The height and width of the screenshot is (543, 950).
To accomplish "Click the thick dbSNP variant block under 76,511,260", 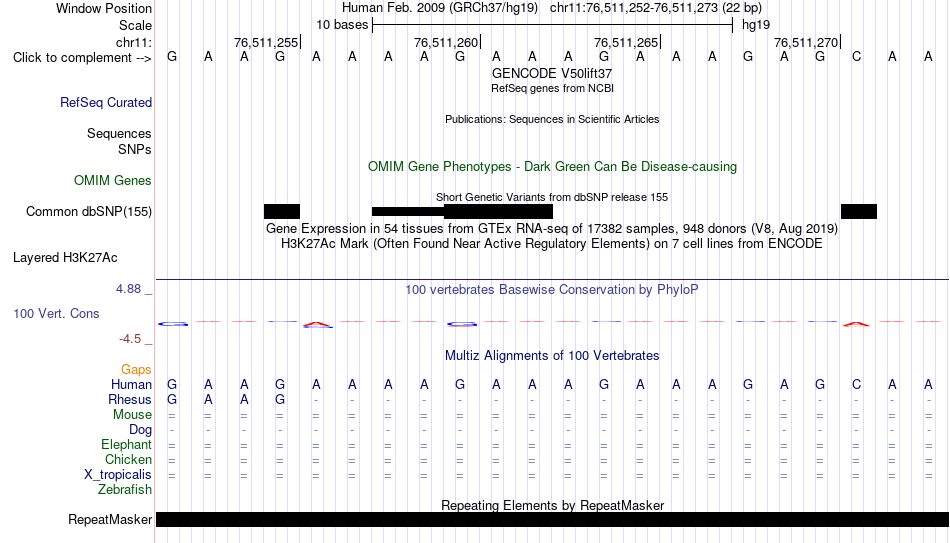I will [x=498, y=212].
